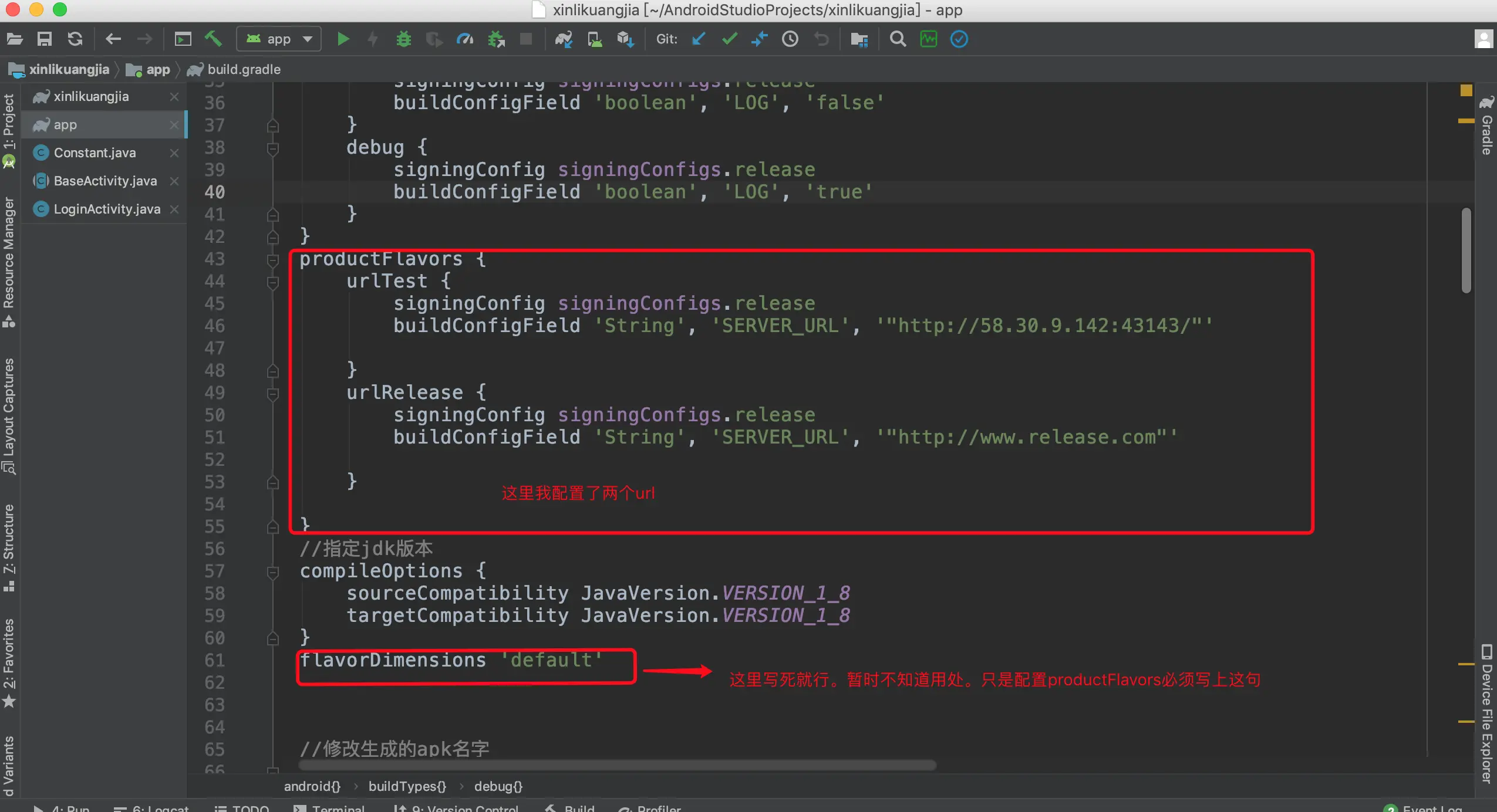Screen dimensions: 1497x812
Task: Click the Save All disk icon
Action: tap(45, 39)
